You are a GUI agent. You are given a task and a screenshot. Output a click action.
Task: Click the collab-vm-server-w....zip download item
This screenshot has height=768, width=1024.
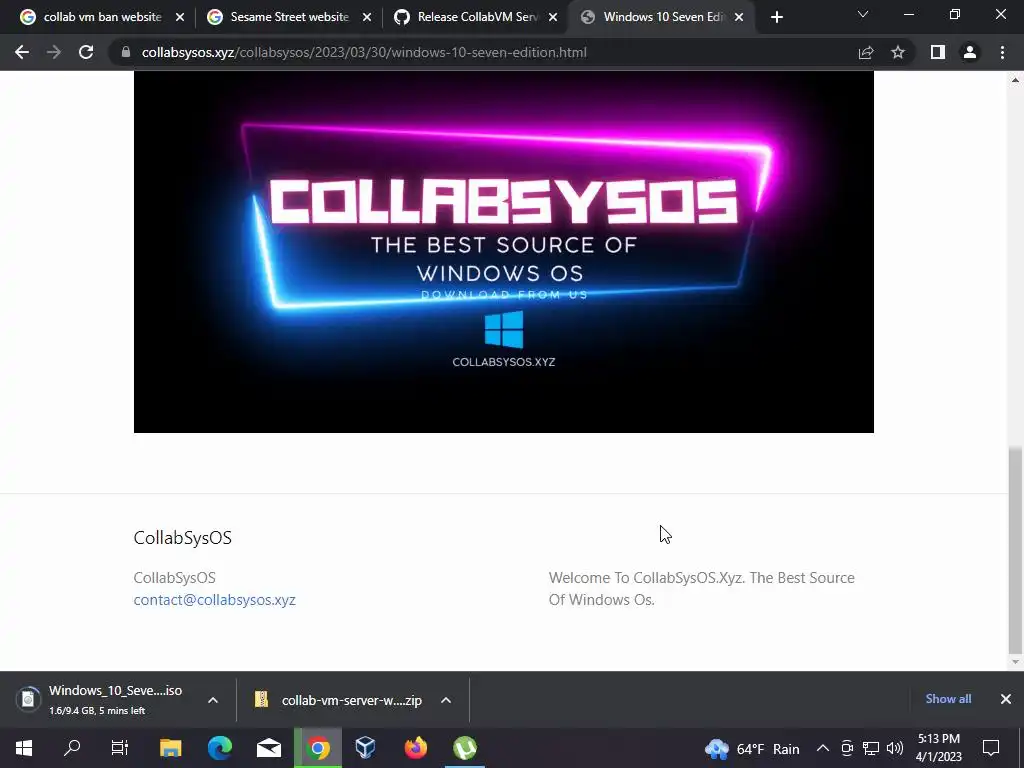tap(340, 700)
